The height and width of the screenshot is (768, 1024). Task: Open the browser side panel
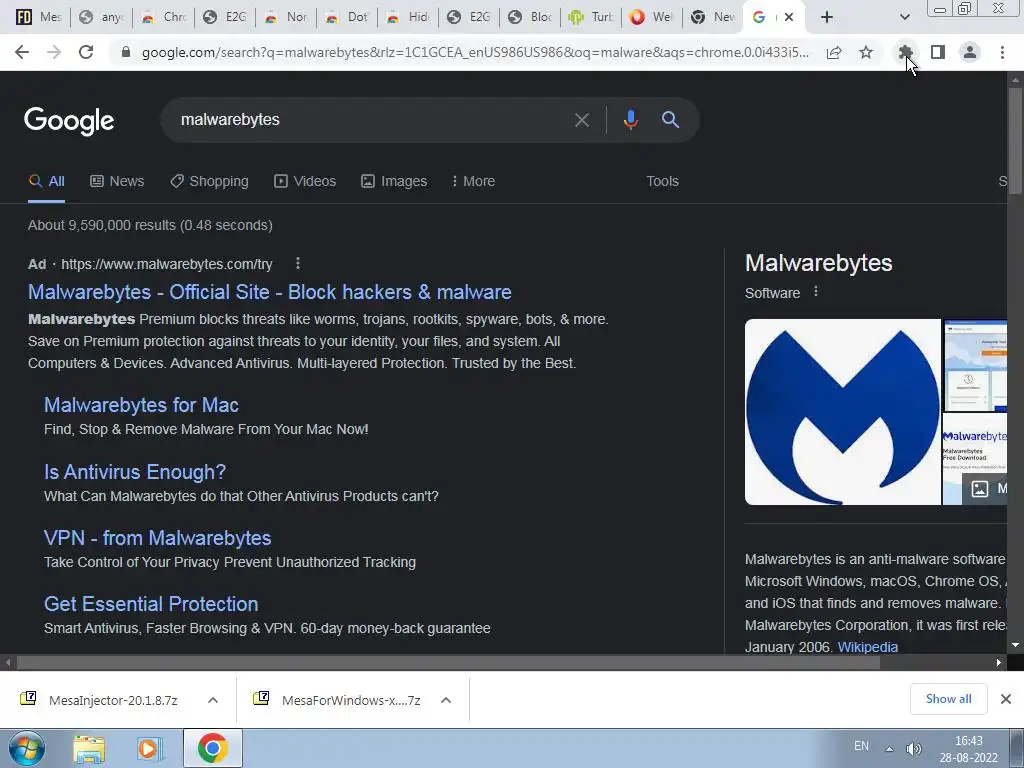pos(938,52)
